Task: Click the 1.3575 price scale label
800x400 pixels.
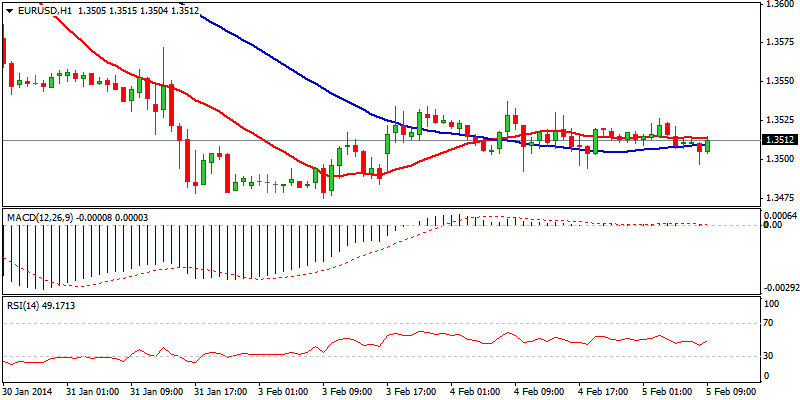Action: click(779, 42)
